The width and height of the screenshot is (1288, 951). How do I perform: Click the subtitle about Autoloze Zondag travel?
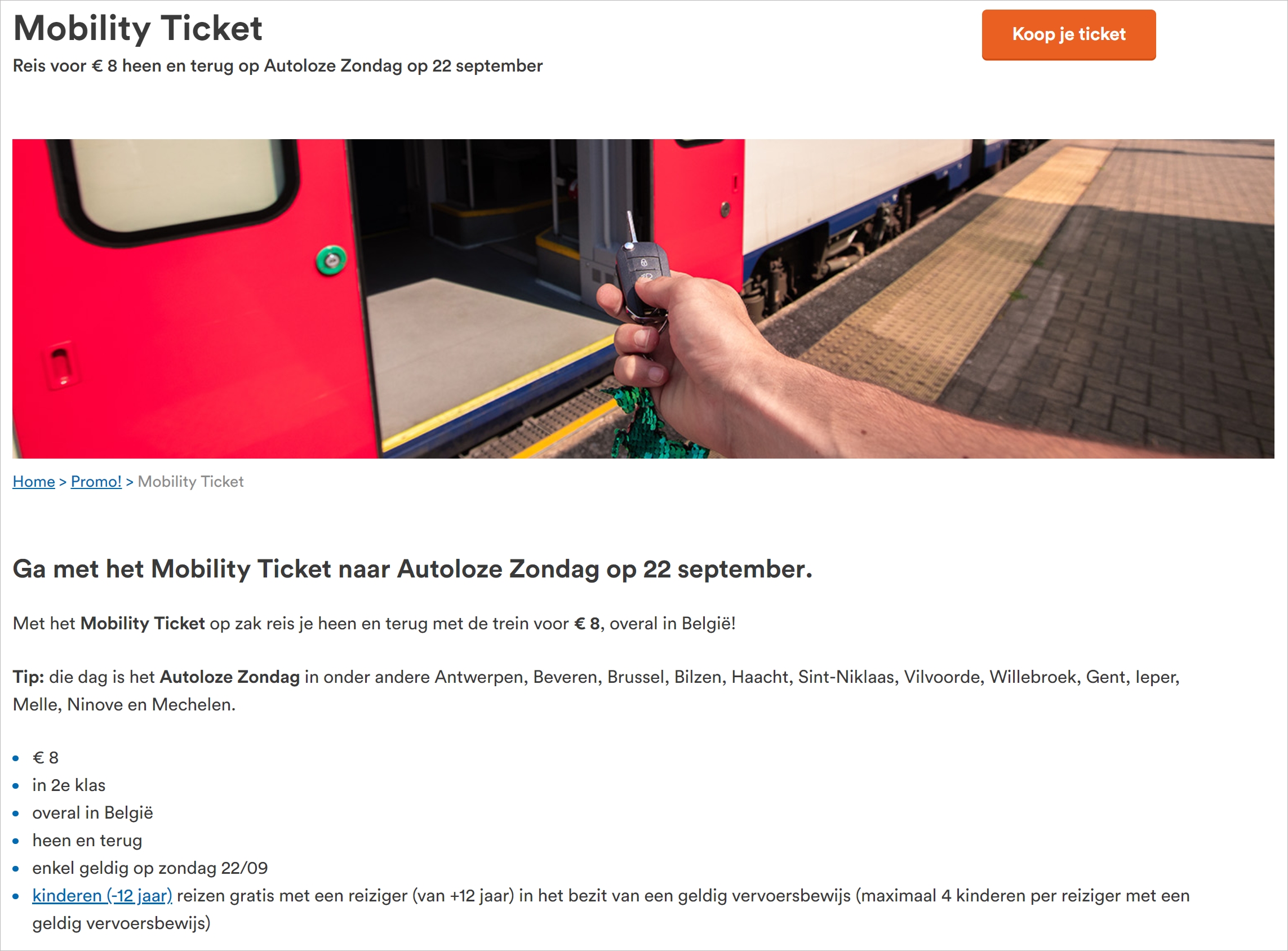point(278,65)
